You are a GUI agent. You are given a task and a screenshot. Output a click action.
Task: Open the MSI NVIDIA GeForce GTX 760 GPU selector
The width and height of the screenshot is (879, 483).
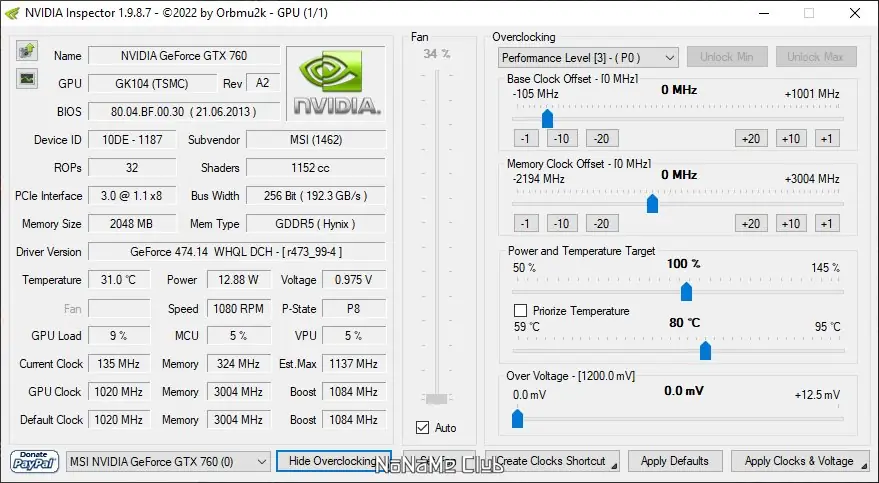tap(168, 462)
